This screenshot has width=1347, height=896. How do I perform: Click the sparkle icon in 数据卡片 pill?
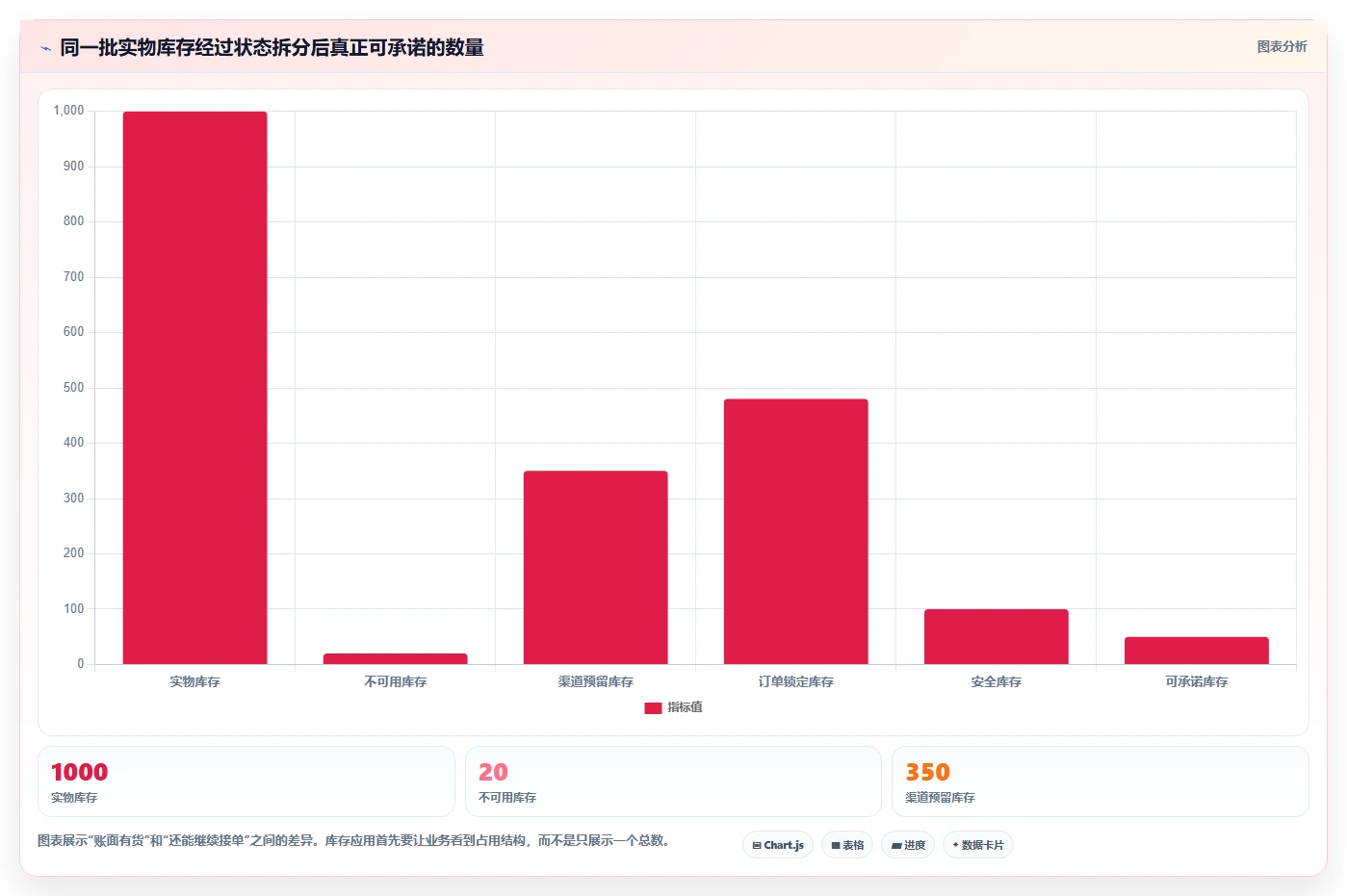955,845
